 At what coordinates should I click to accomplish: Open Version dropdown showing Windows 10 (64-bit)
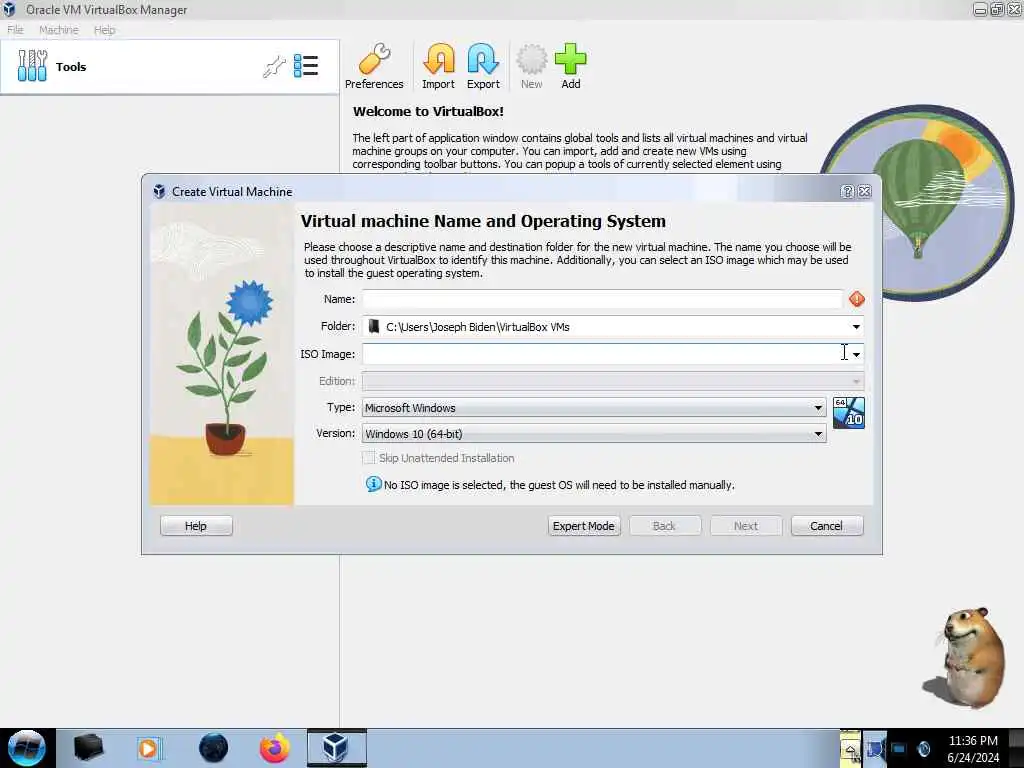pyautogui.click(x=594, y=434)
